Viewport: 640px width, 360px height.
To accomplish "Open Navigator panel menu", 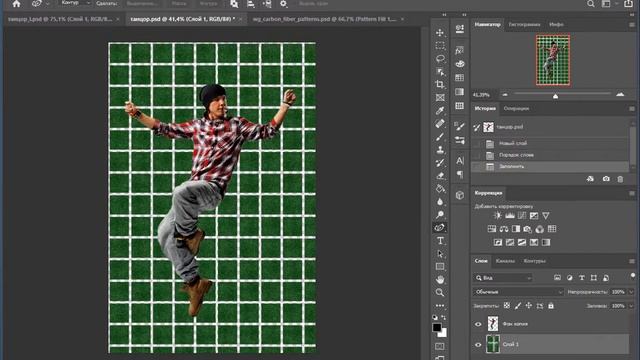I will click(631, 24).
